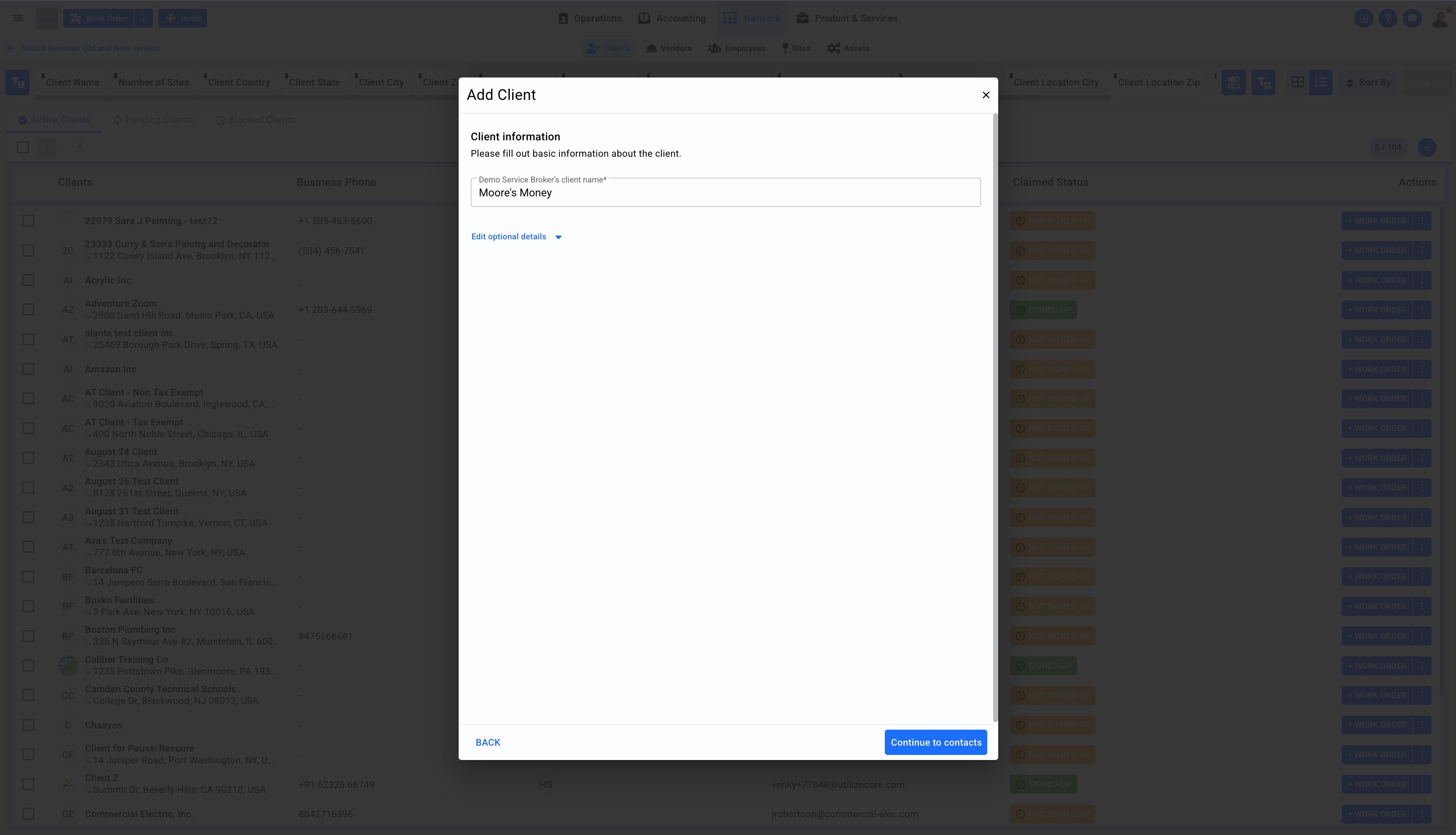Image resolution: width=1456 pixels, height=835 pixels.
Task: Close the Add Client dialog
Action: 986,95
